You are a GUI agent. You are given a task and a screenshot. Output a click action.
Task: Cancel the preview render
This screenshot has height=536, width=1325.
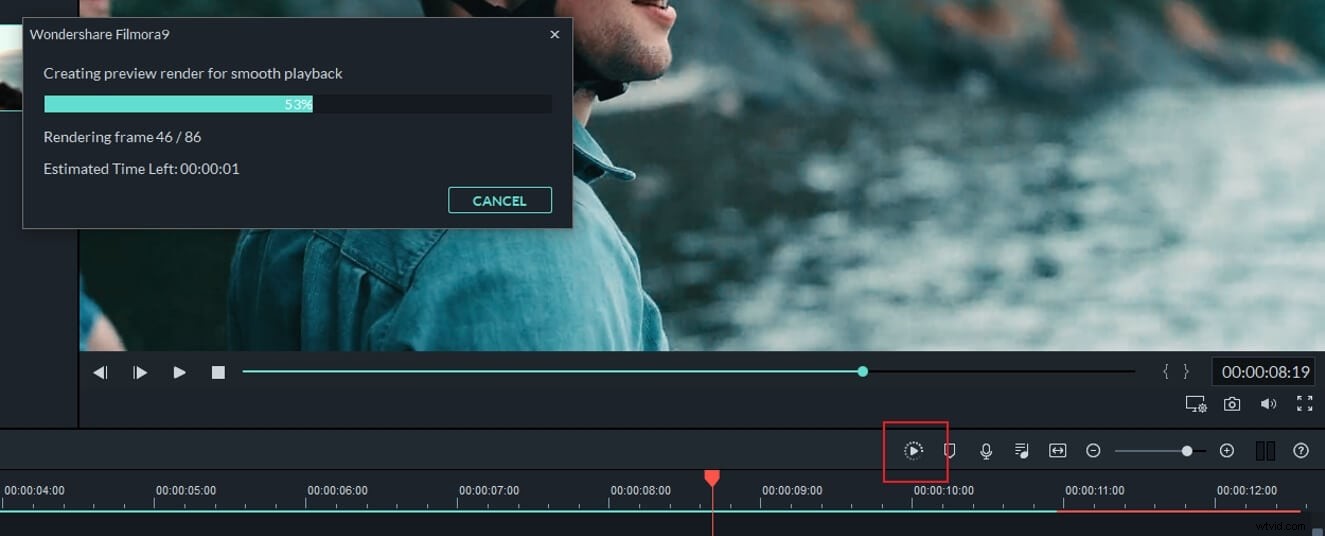point(500,200)
